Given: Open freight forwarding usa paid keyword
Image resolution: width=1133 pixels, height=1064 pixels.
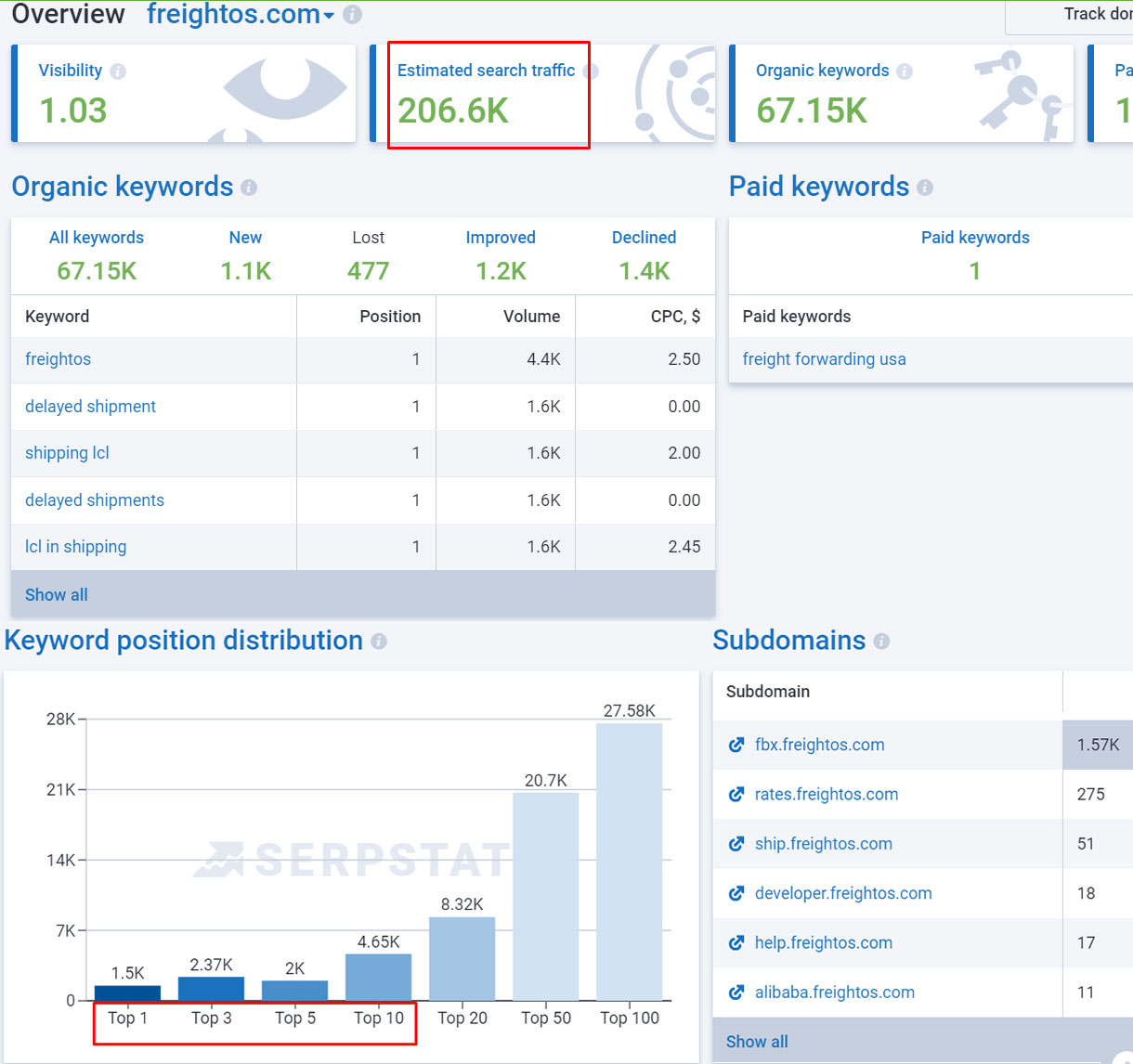Looking at the screenshot, I should point(825,359).
